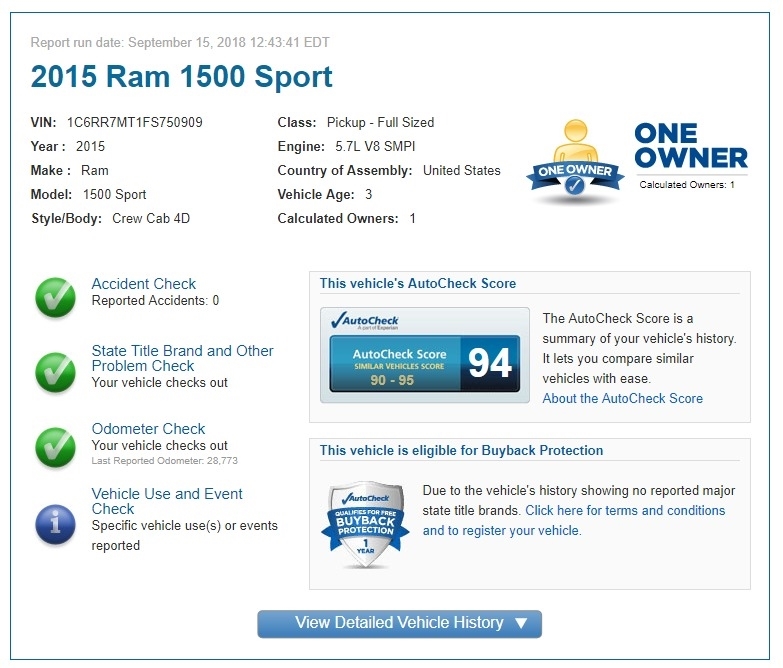Viewport: 783px width, 668px height.
Task: Click the One Owner ribbon badge icon
Action: tap(573, 162)
